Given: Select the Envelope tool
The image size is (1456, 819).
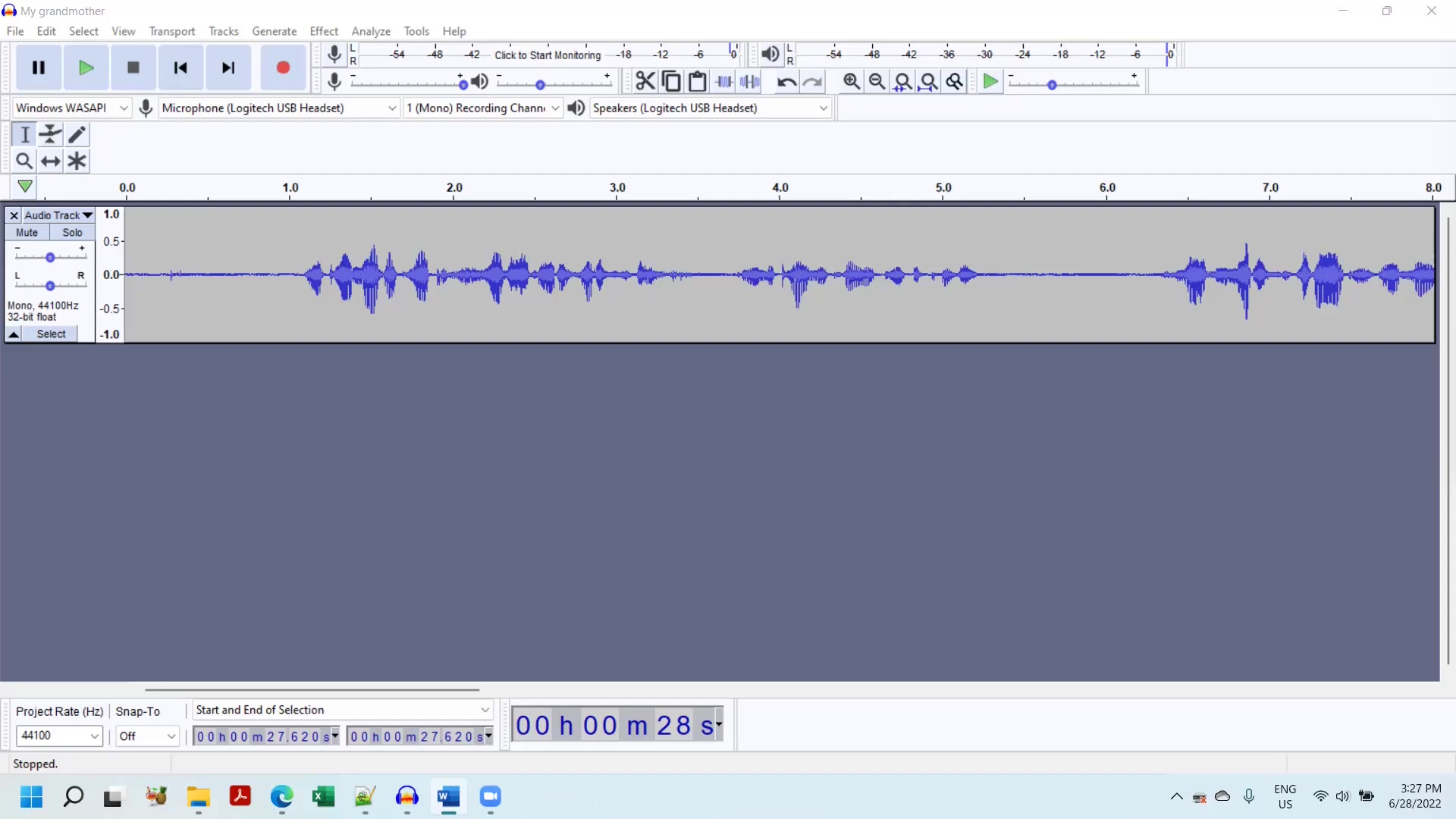Looking at the screenshot, I should 50,134.
